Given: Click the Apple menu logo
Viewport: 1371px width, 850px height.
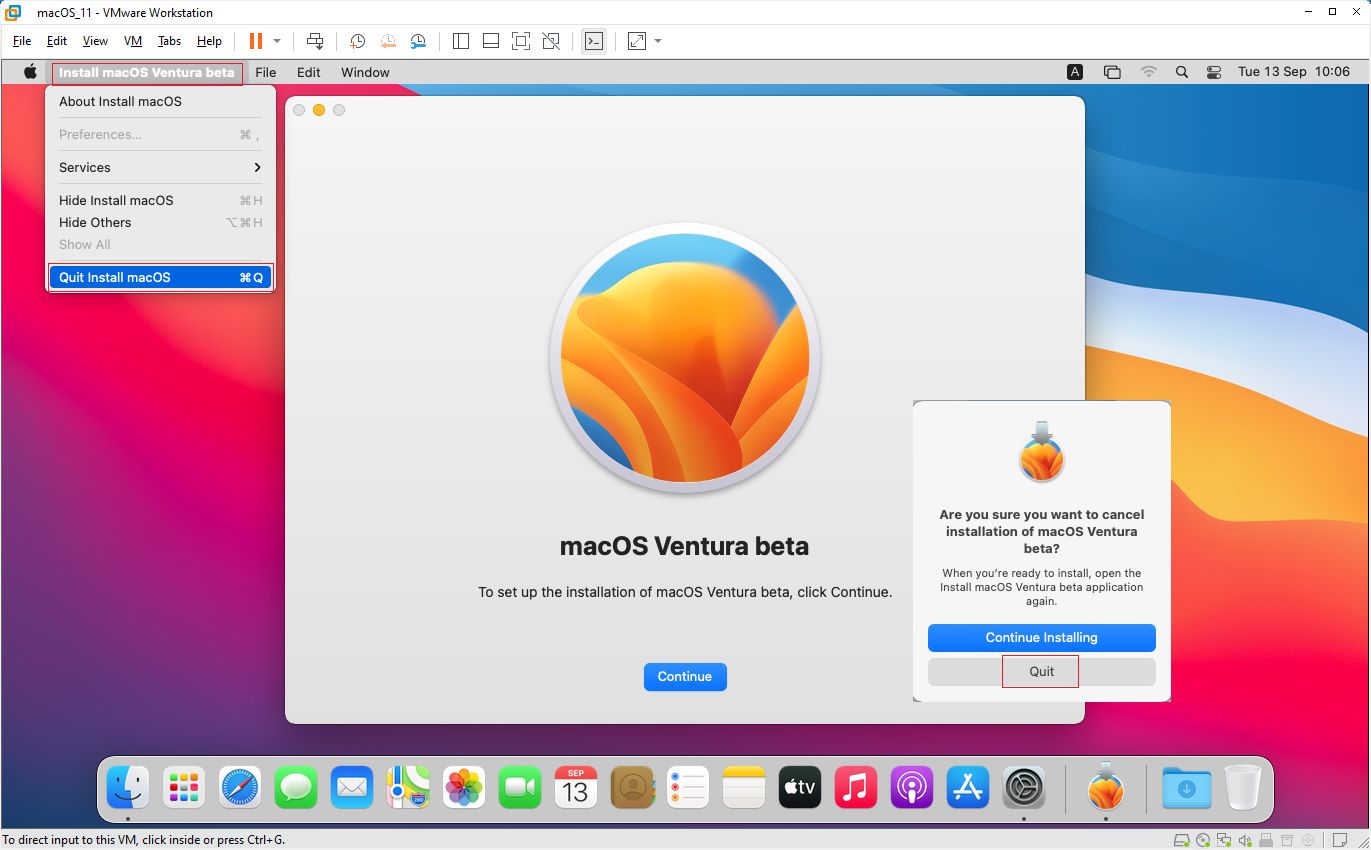Looking at the screenshot, I should click(x=30, y=72).
